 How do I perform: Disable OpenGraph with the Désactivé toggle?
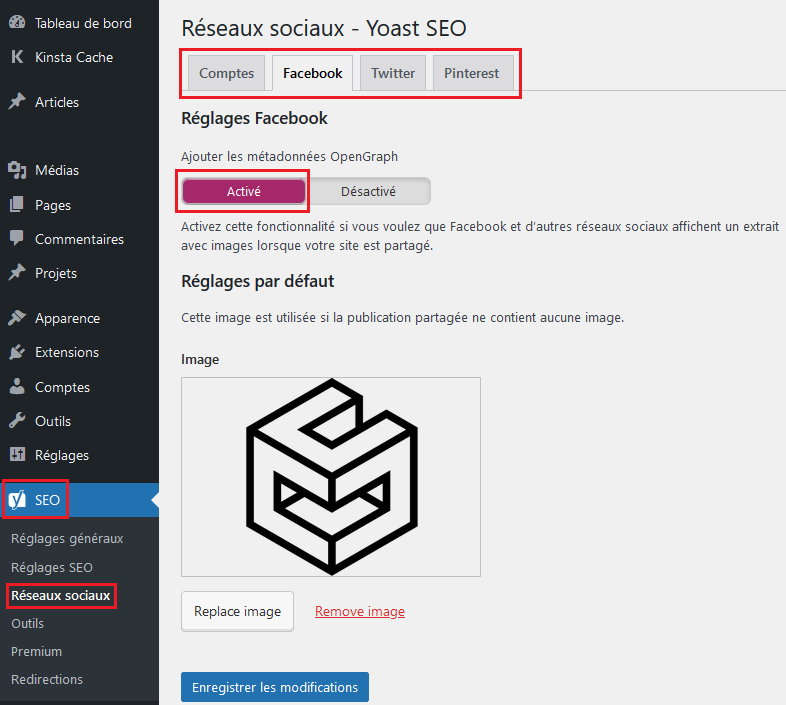point(368,192)
